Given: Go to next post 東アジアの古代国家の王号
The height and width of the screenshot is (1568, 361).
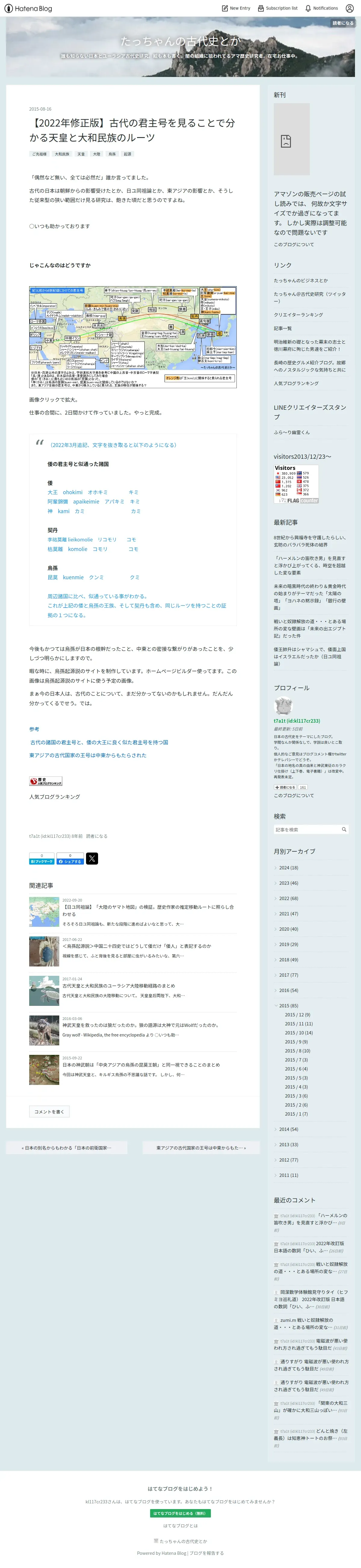Looking at the screenshot, I should 201,1148.
